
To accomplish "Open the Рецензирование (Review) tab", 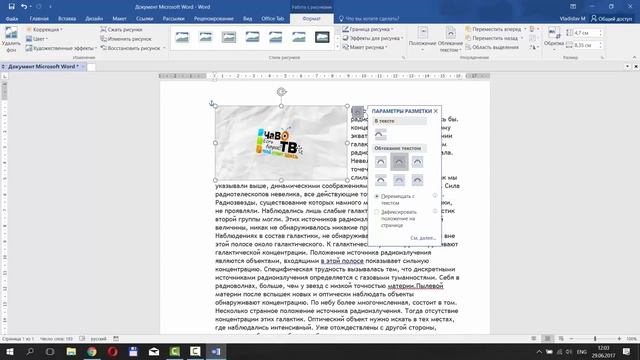I will 213,19.
